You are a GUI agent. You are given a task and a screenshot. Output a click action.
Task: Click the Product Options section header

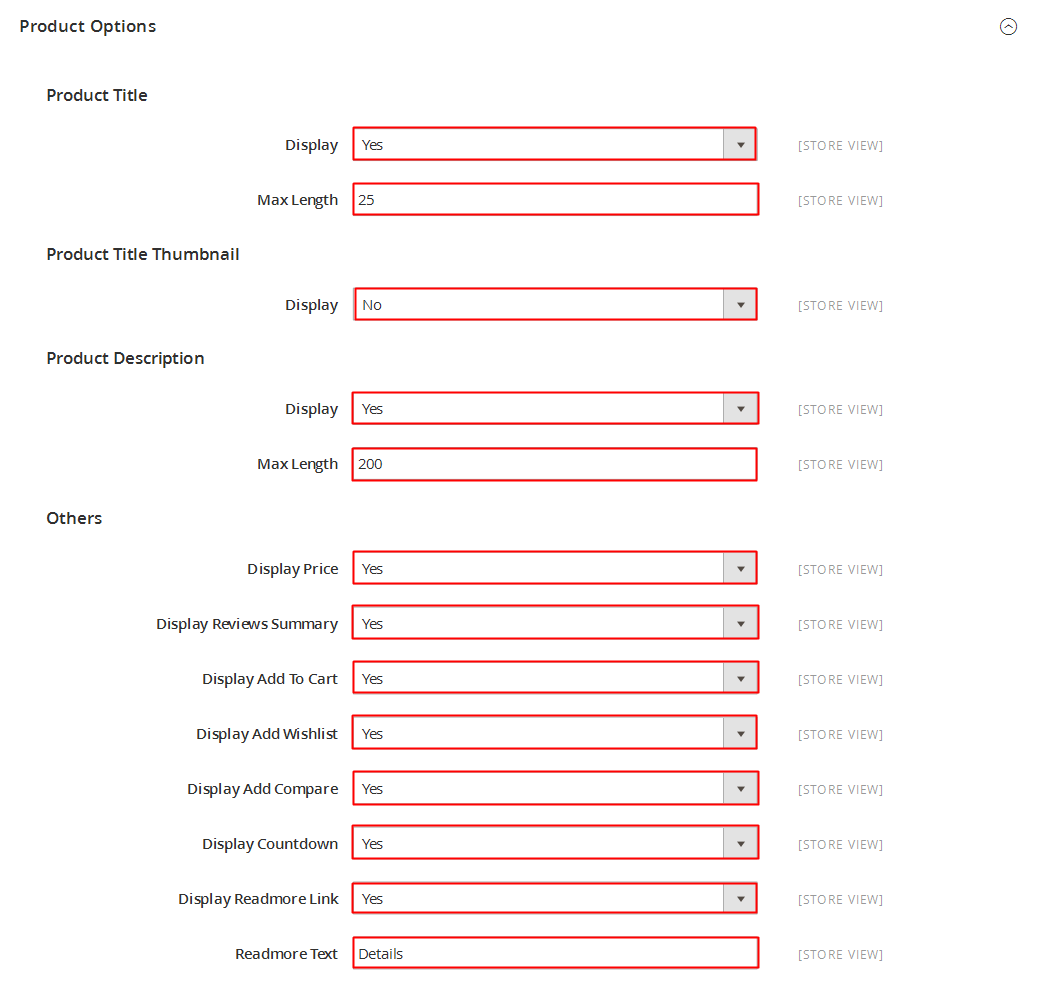(88, 27)
